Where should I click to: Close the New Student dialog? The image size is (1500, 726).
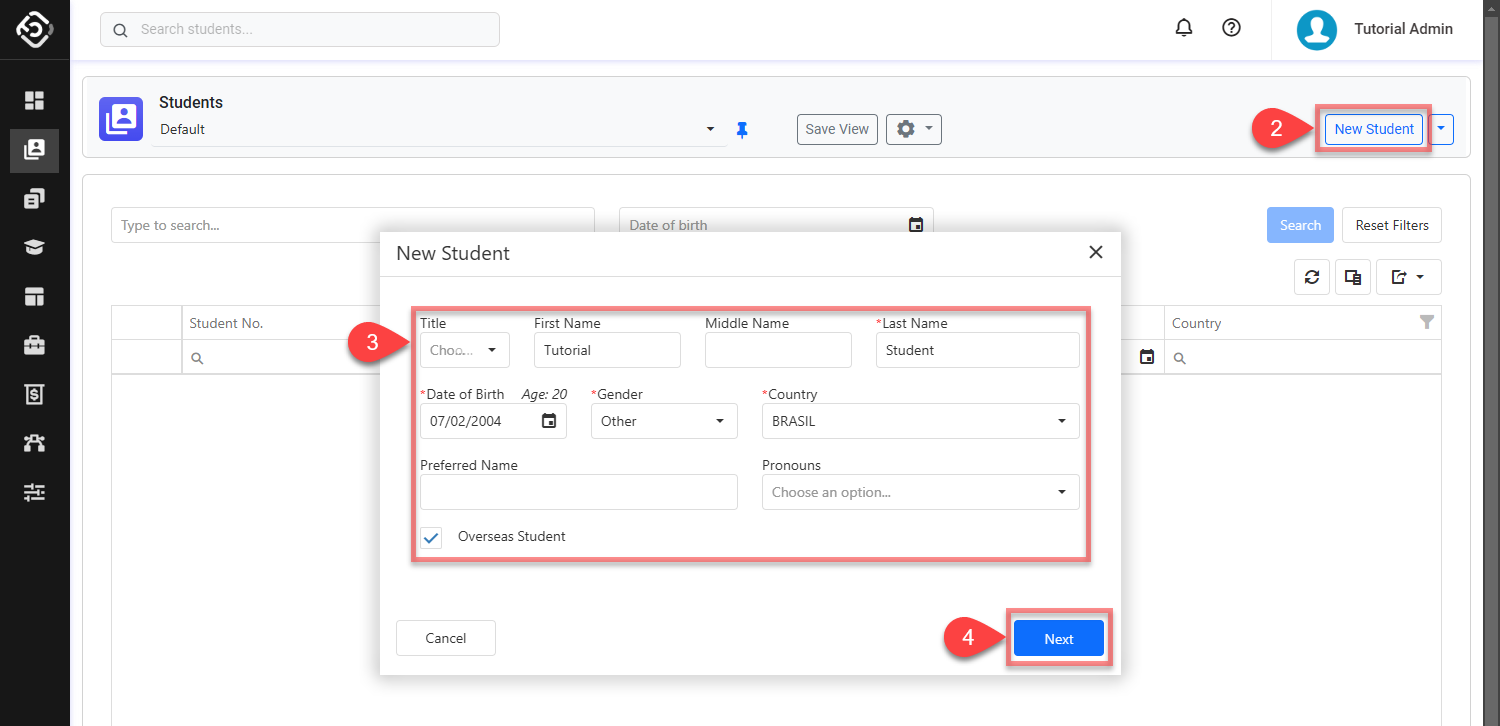pyautogui.click(x=1096, y=252)
